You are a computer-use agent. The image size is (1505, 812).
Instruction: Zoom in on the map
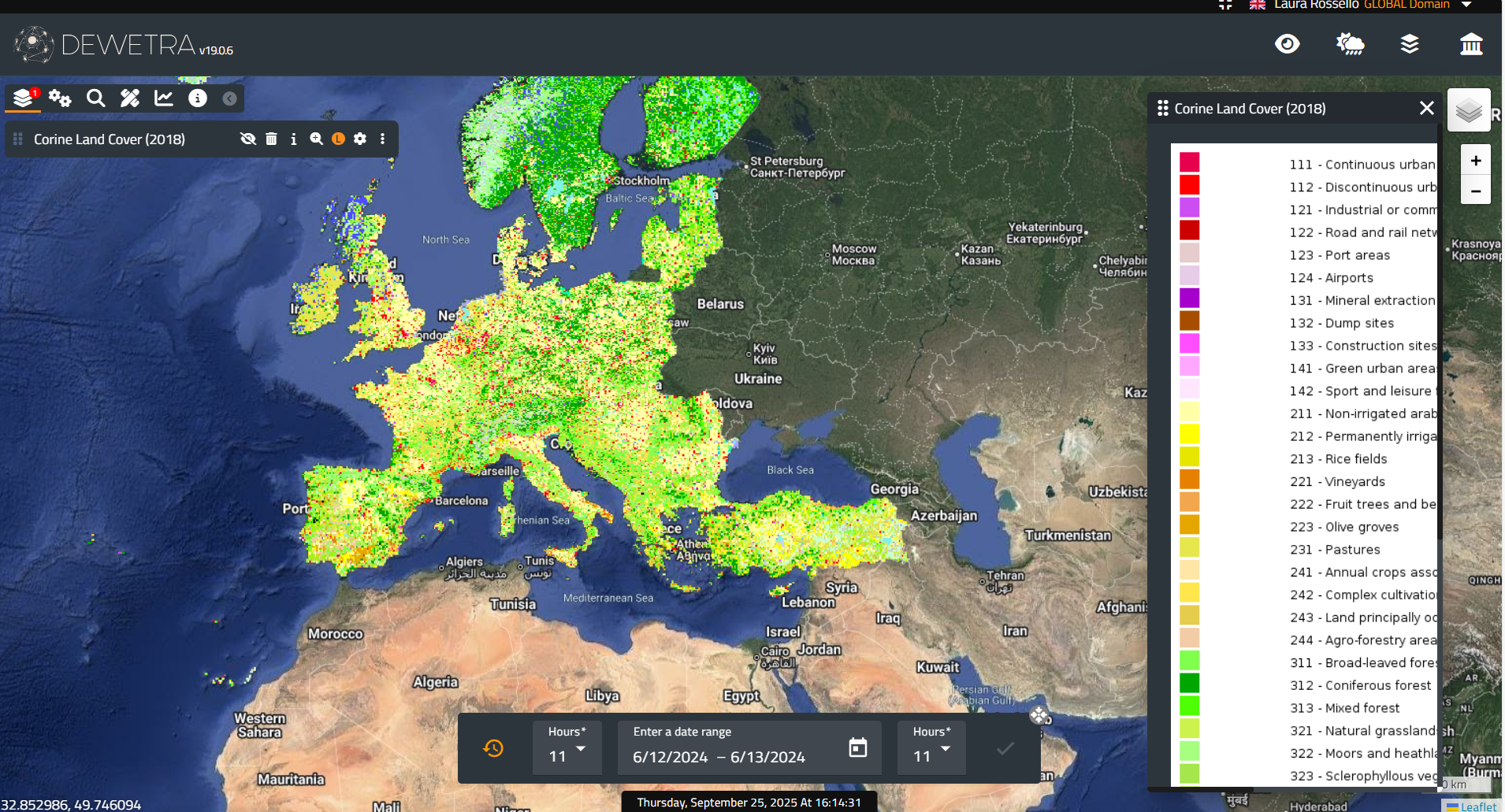(x=1475, y=161)
